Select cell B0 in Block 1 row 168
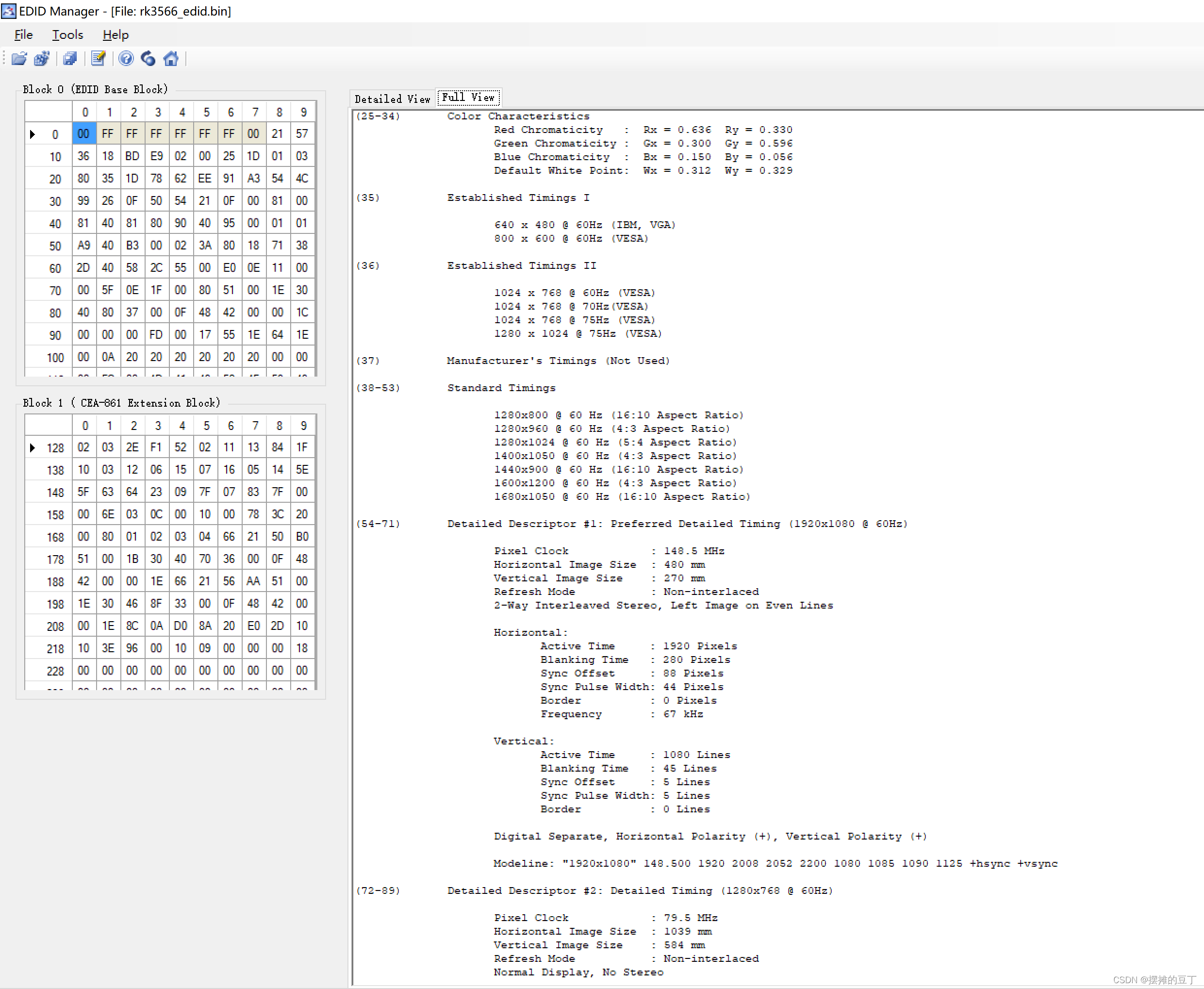 (x=302, y=536)
